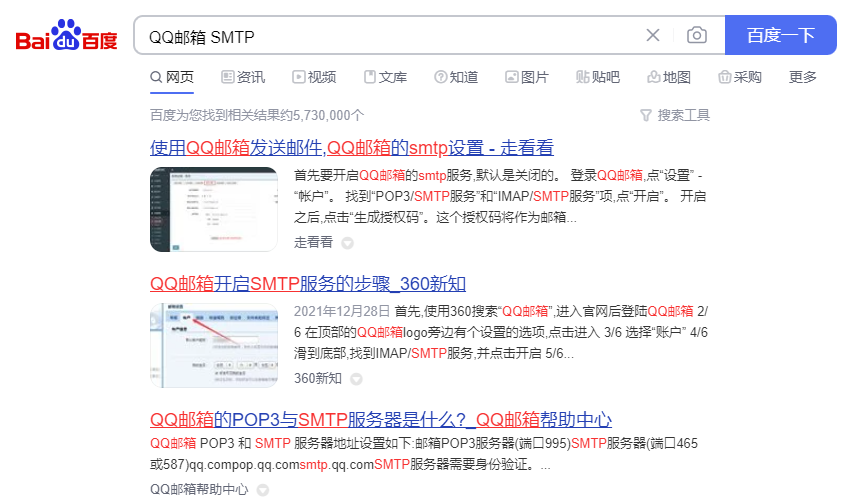Expand the 更多 menu
866x502 pixels.
[802, 77]
